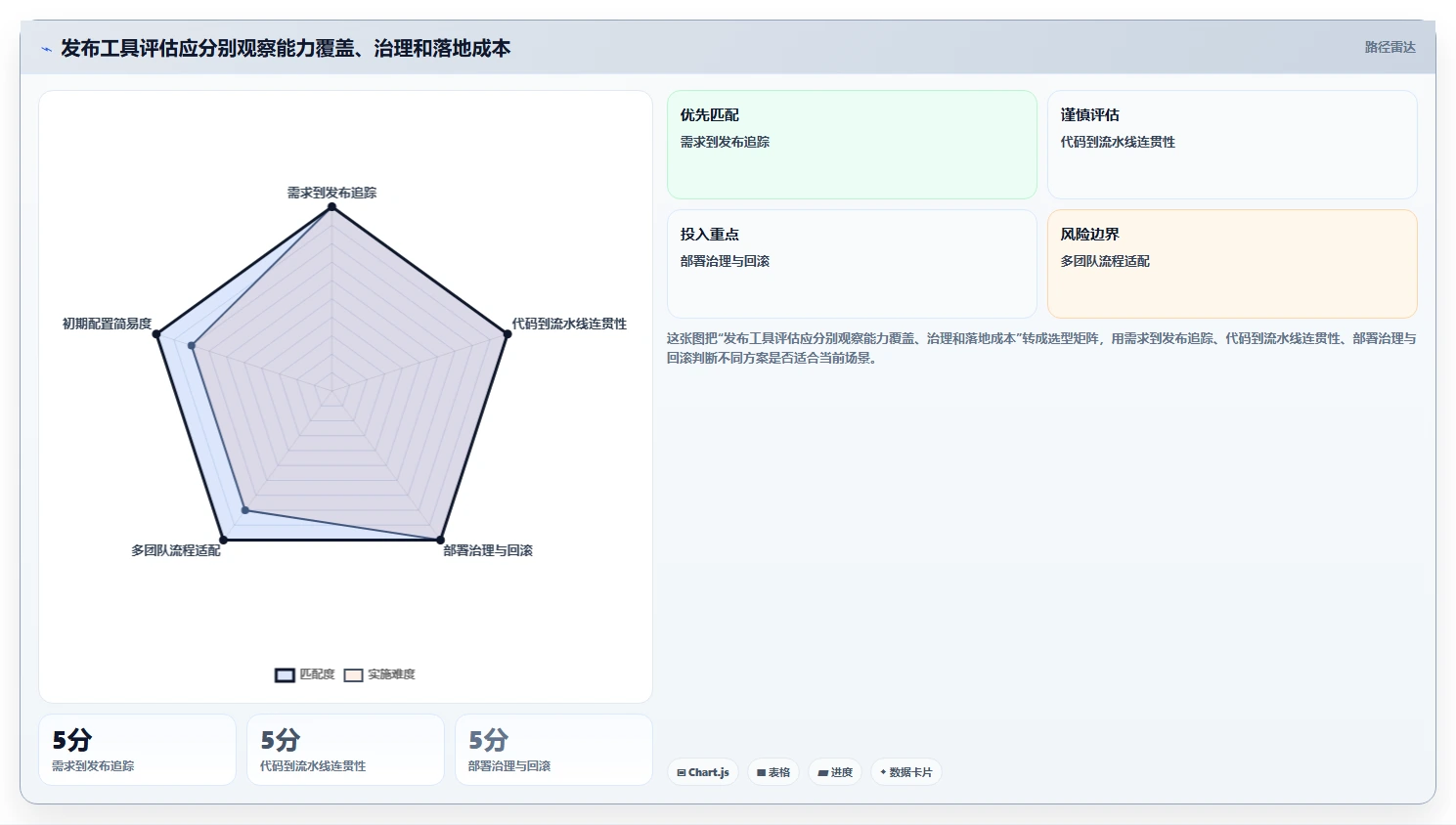Select the 数据卡片 tag pill
This screenshot has height=825, width=1456.
[906, 772]
